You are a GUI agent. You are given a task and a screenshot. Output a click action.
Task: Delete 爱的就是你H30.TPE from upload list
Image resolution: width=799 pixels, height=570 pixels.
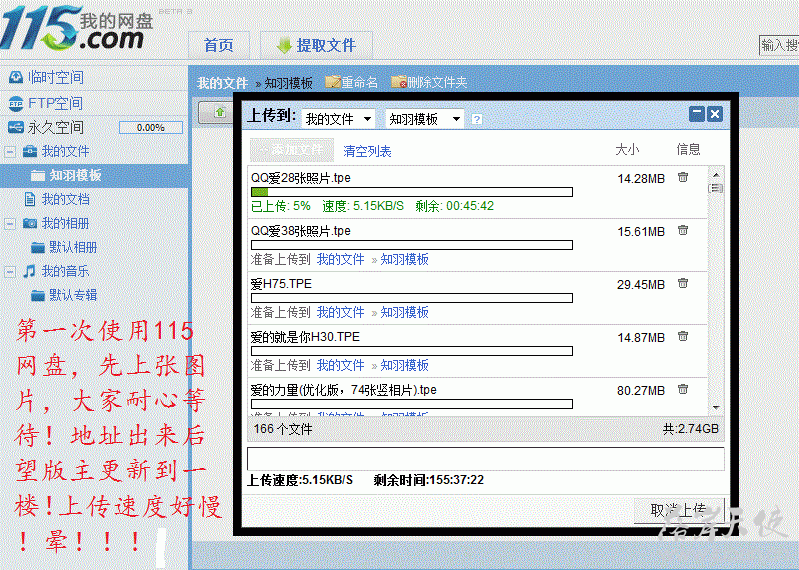pyautogui.click(x=683, y=336)
